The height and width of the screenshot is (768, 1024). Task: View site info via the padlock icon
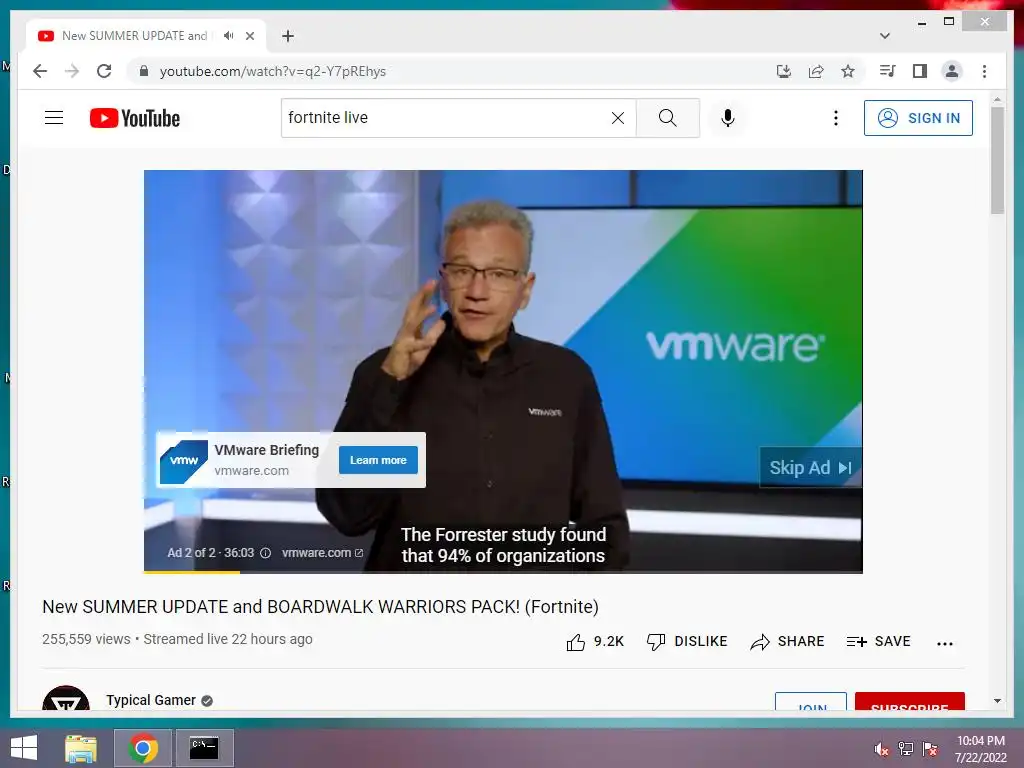(144, 71)
